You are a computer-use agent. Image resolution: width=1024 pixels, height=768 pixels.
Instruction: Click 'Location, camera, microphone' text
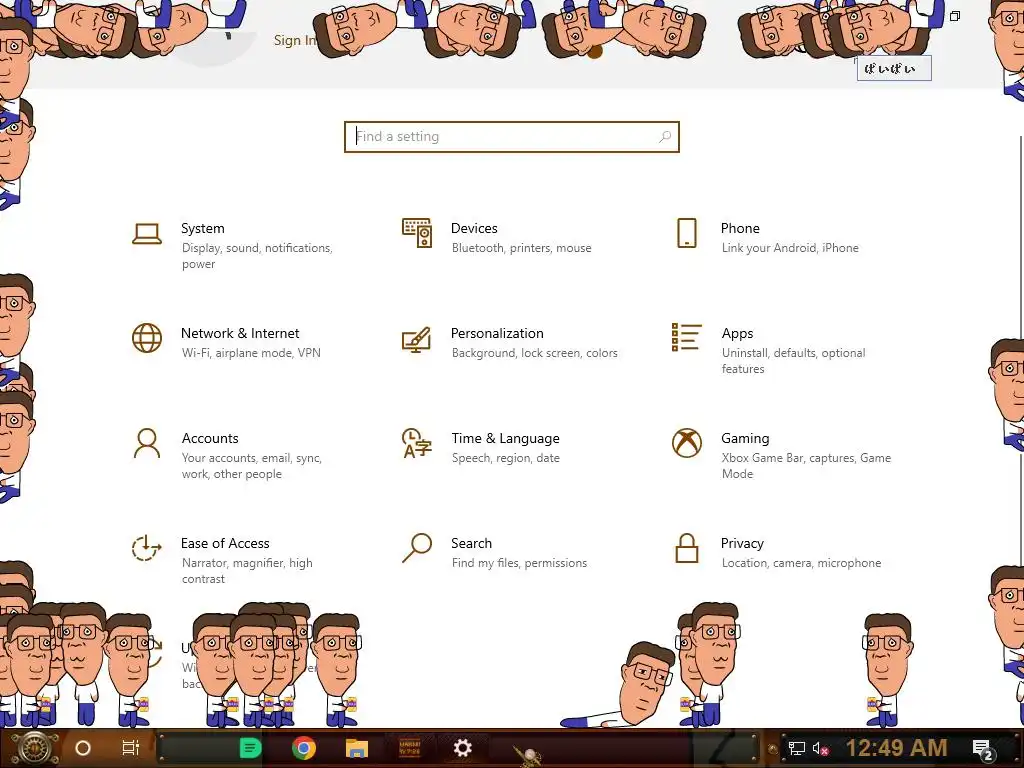(801, 563)
